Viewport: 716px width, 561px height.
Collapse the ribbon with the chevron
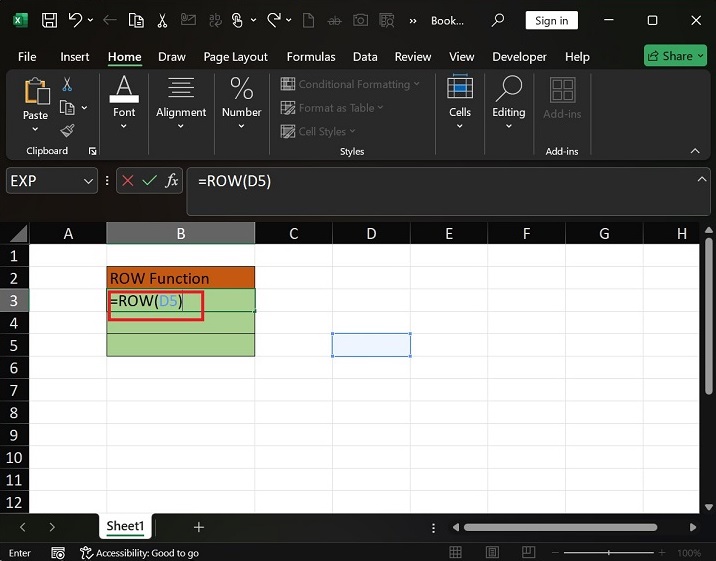click(695, 151)
